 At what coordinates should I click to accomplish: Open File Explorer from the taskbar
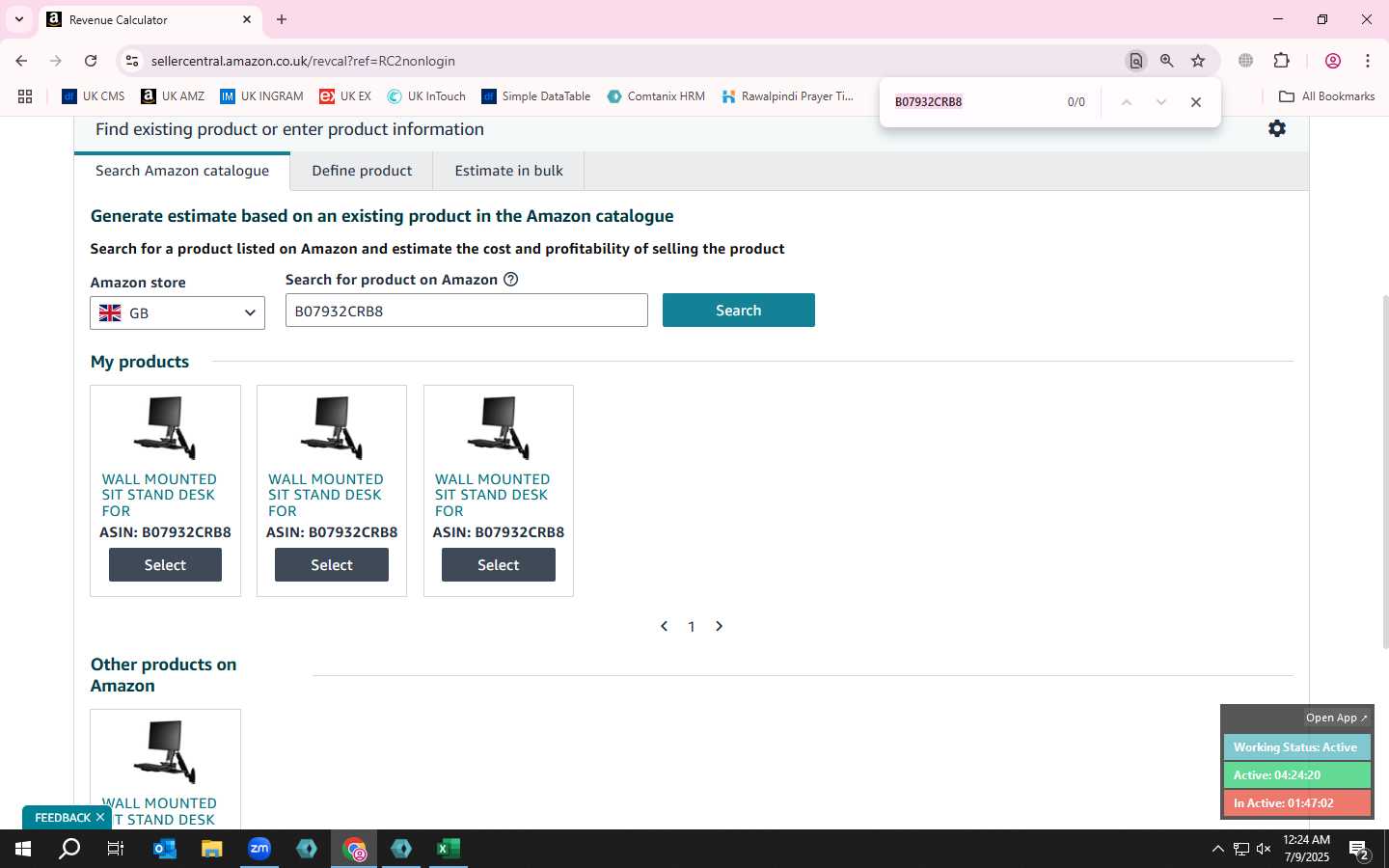[x=212, y=849]
